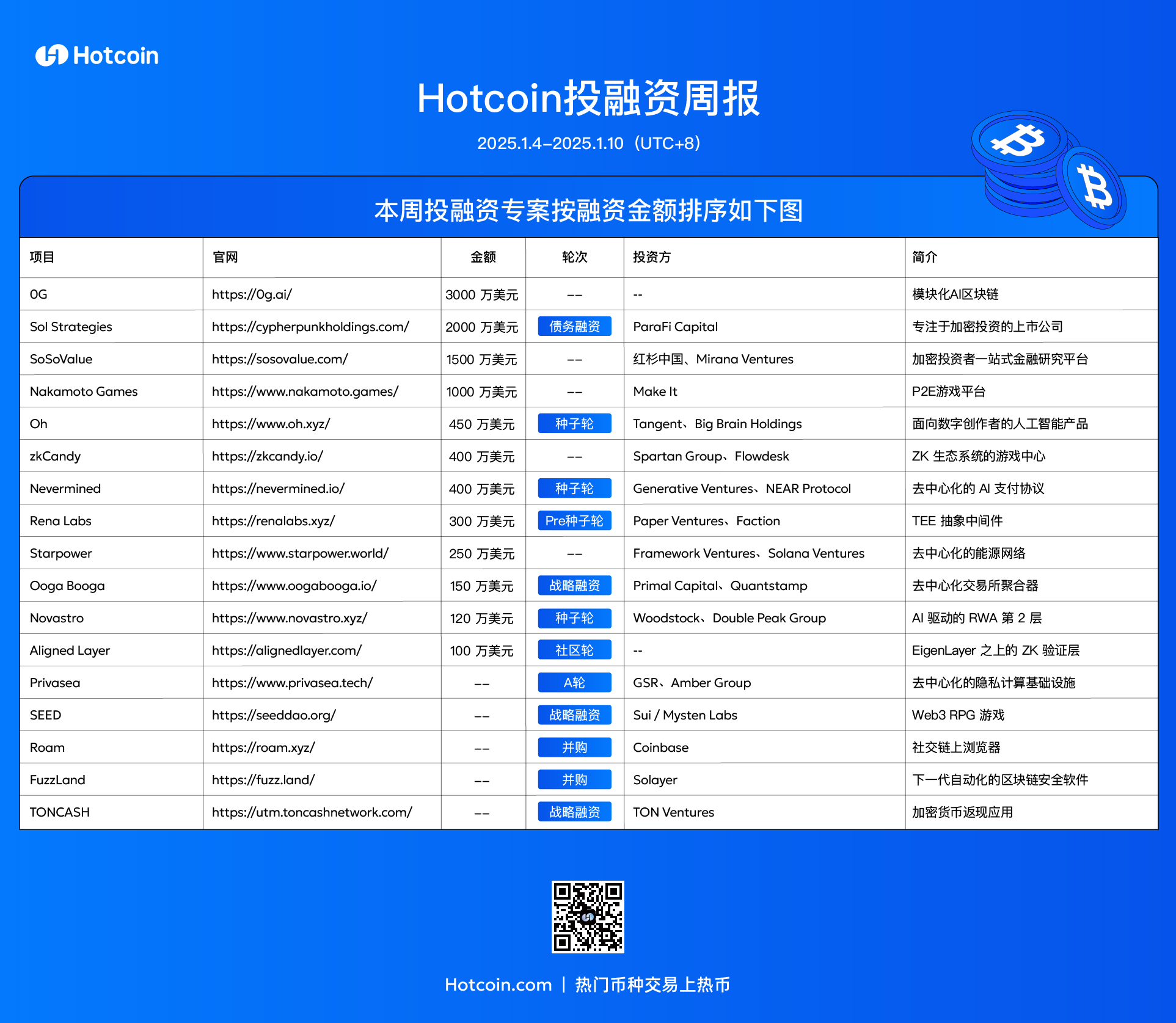Click the 并购 tag in the FuzzLand row

pyautogui.click(x=574, y=780)
